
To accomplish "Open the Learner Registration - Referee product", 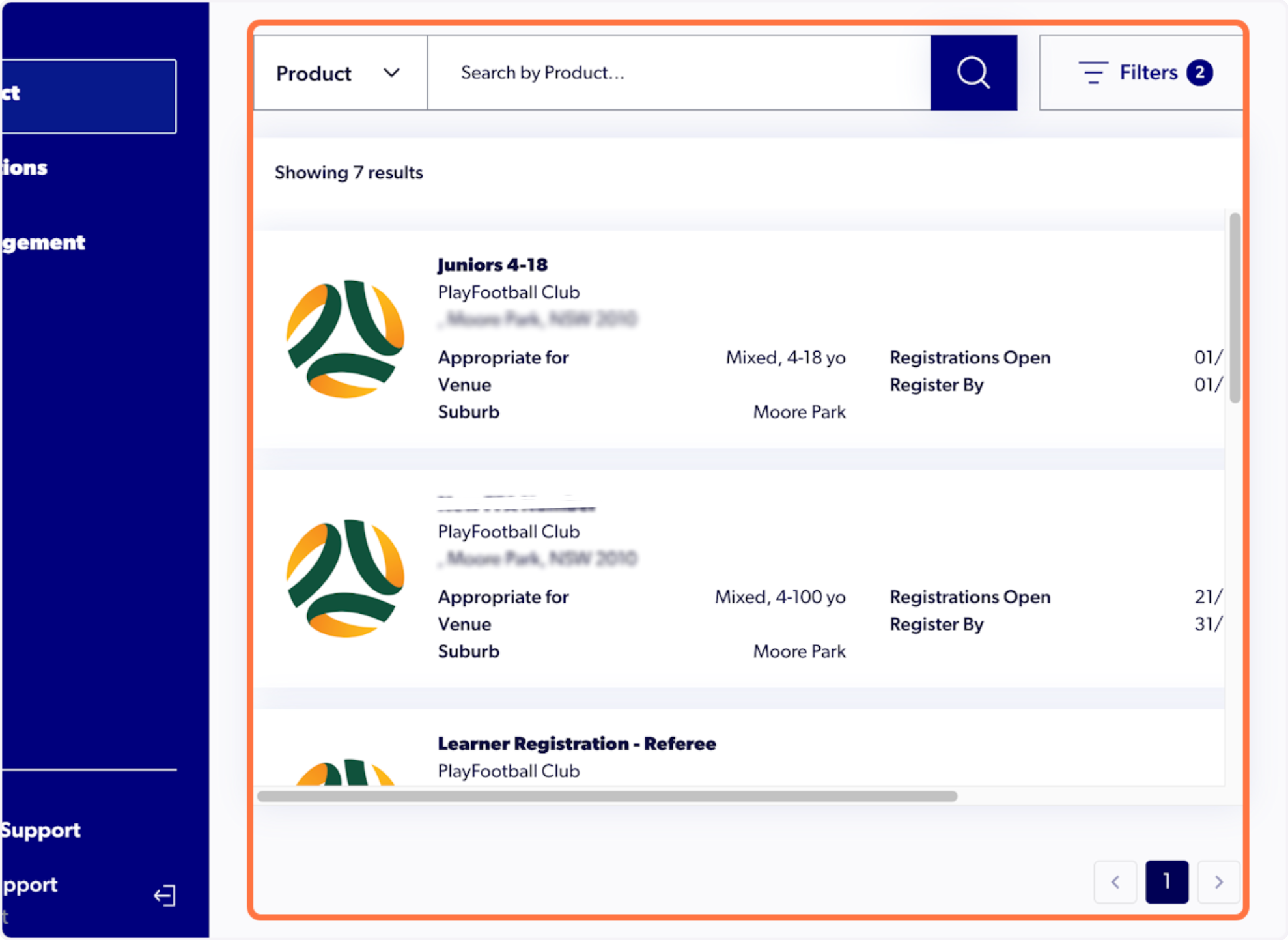I will pyautogui.click(x=577, y=743).
